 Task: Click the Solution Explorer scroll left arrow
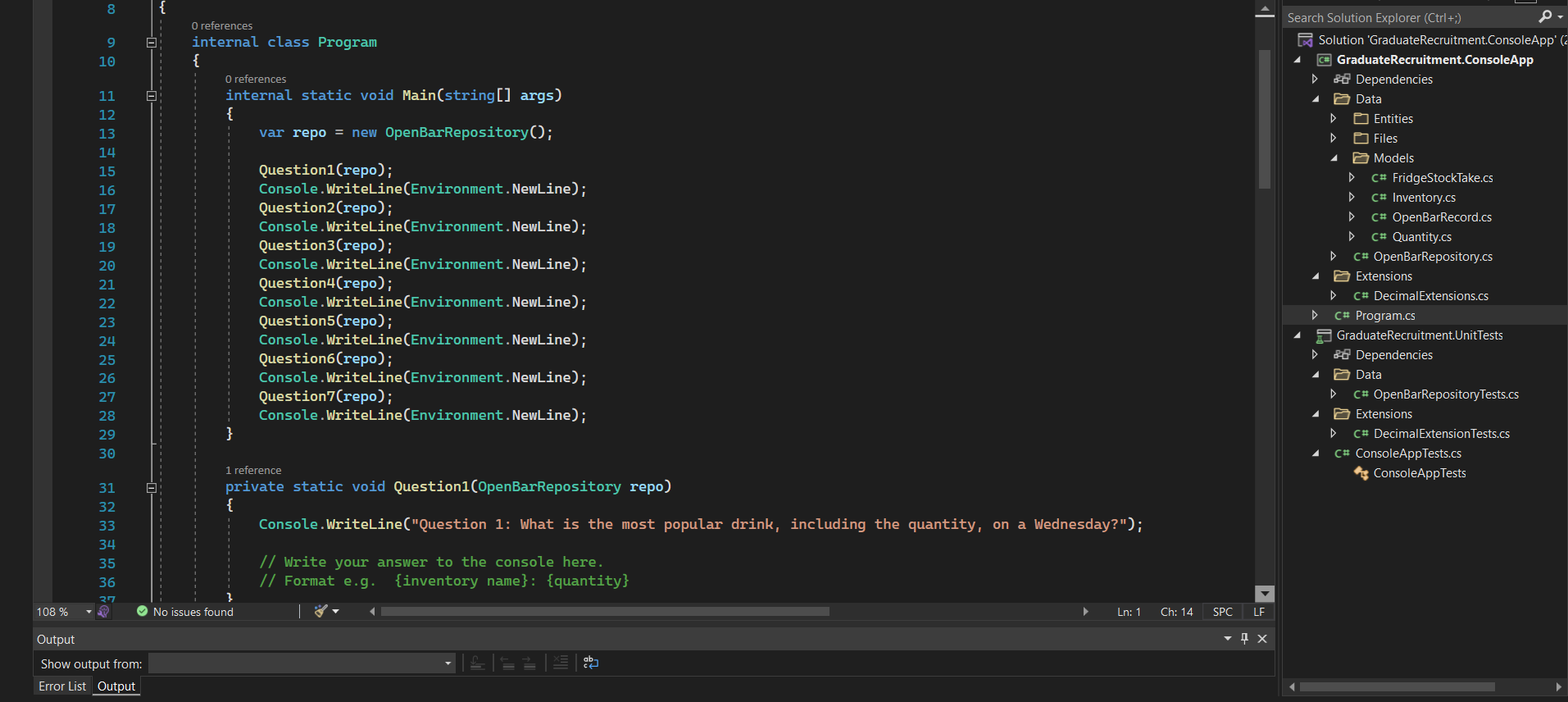coord(1293,687)
